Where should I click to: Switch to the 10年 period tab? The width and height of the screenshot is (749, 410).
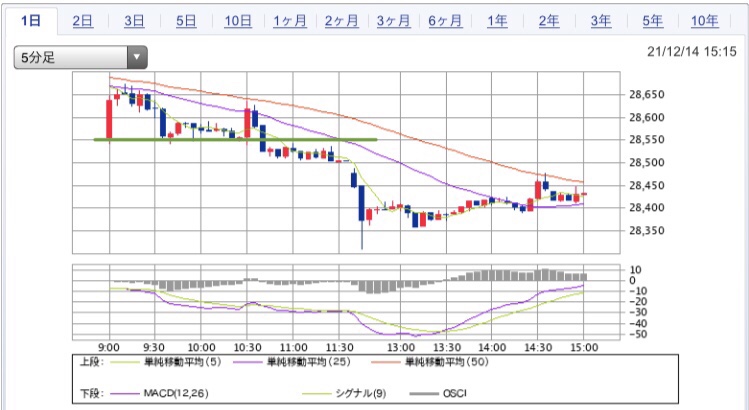coord(705,21)
